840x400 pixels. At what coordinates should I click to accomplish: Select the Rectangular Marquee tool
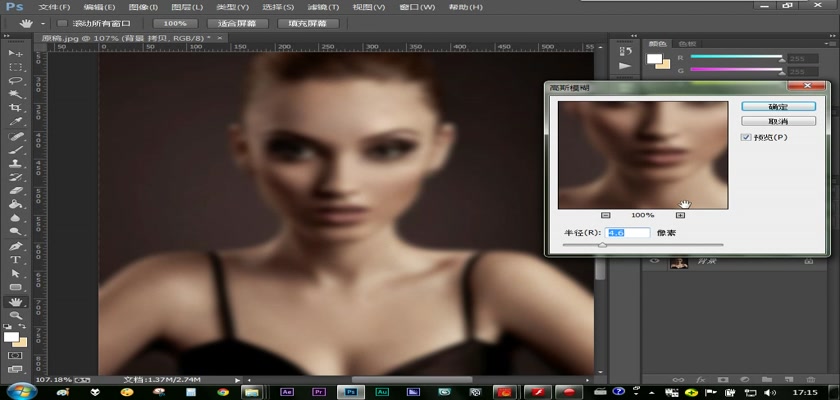pos(16,67)
